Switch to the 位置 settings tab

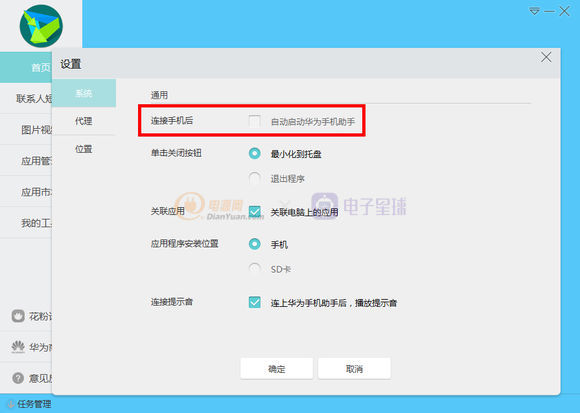click(x=84, y=149)
